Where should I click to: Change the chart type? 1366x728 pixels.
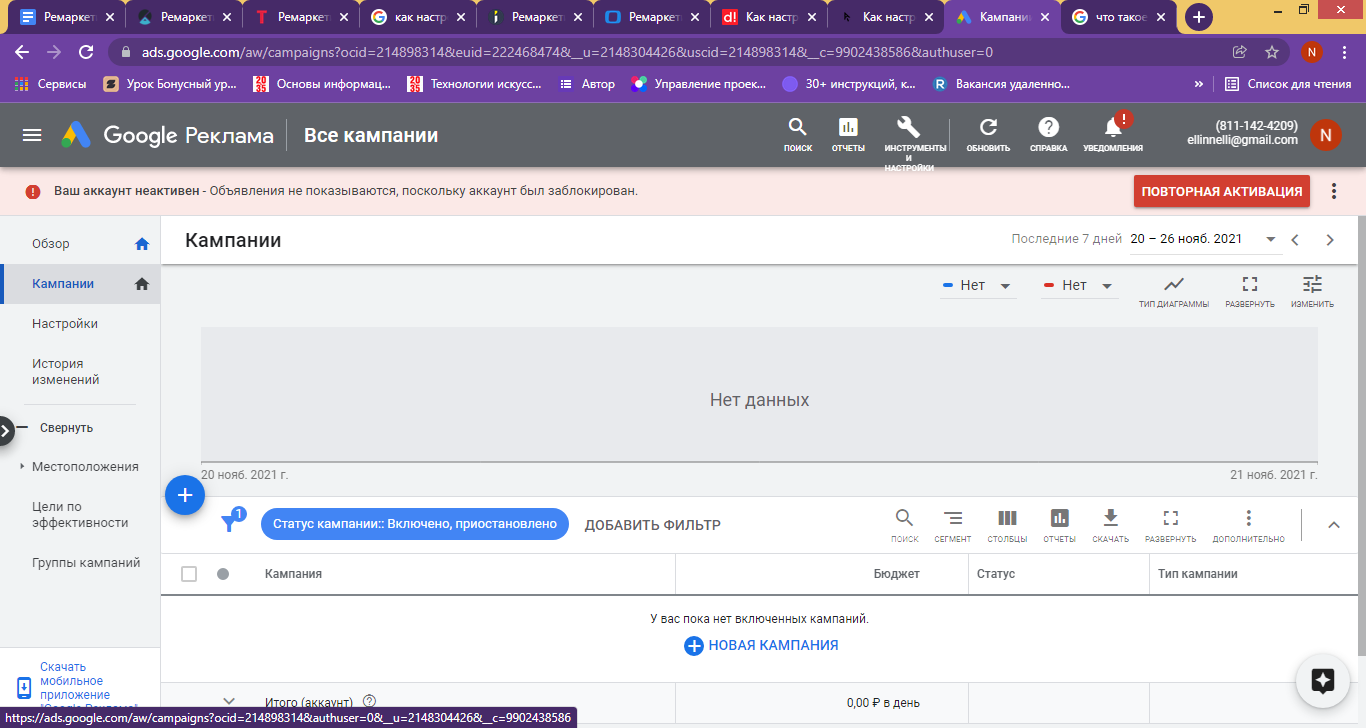[1174, 291]
